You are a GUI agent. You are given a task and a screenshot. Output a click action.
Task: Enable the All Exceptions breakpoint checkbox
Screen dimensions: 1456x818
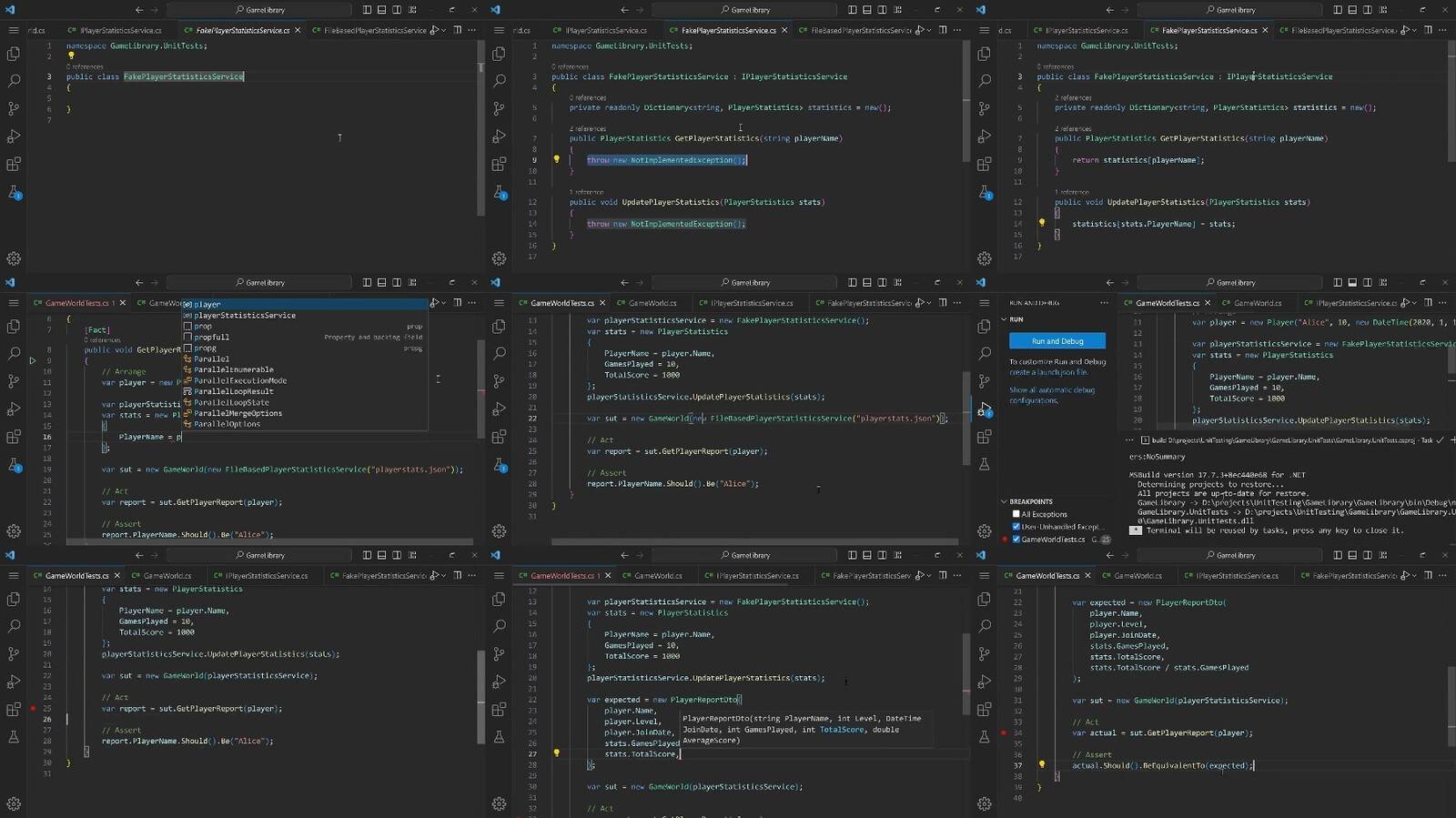1016,514
